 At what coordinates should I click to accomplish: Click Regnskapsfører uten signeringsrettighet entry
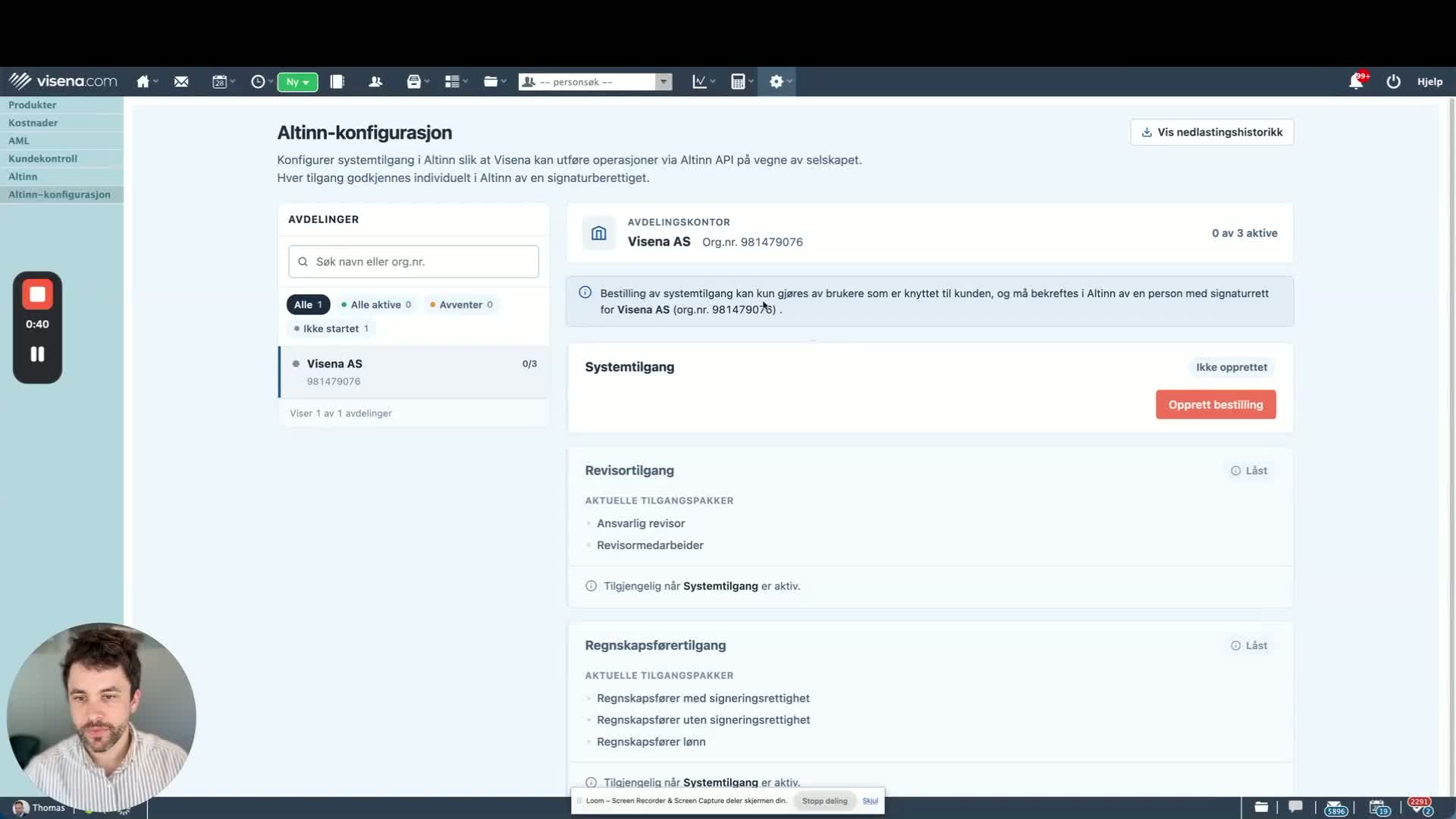[703, 720]
